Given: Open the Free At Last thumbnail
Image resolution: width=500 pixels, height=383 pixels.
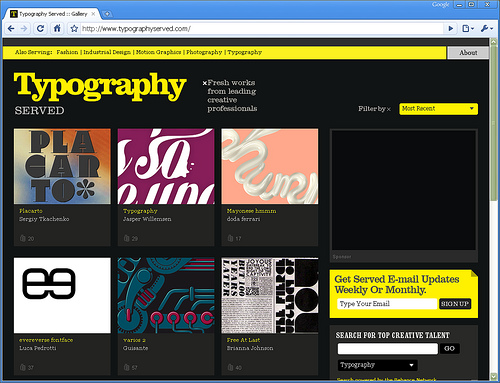Looking at the screenshot, I should (270, 295).
